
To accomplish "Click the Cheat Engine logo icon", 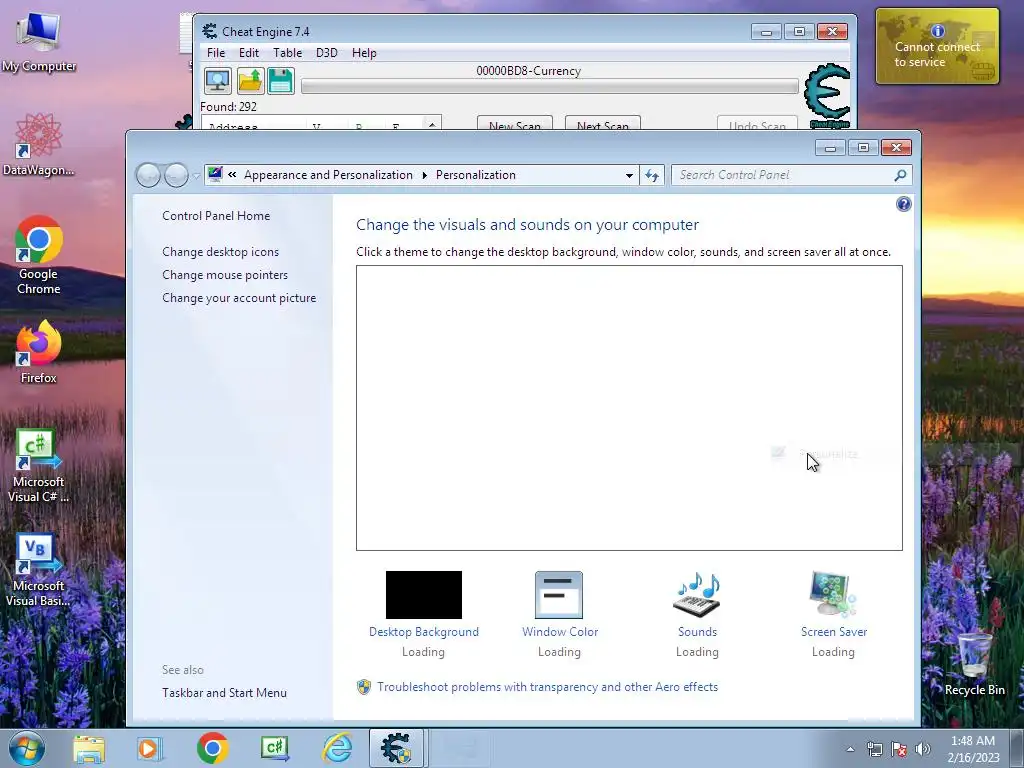I will click(x=827, y=95).
